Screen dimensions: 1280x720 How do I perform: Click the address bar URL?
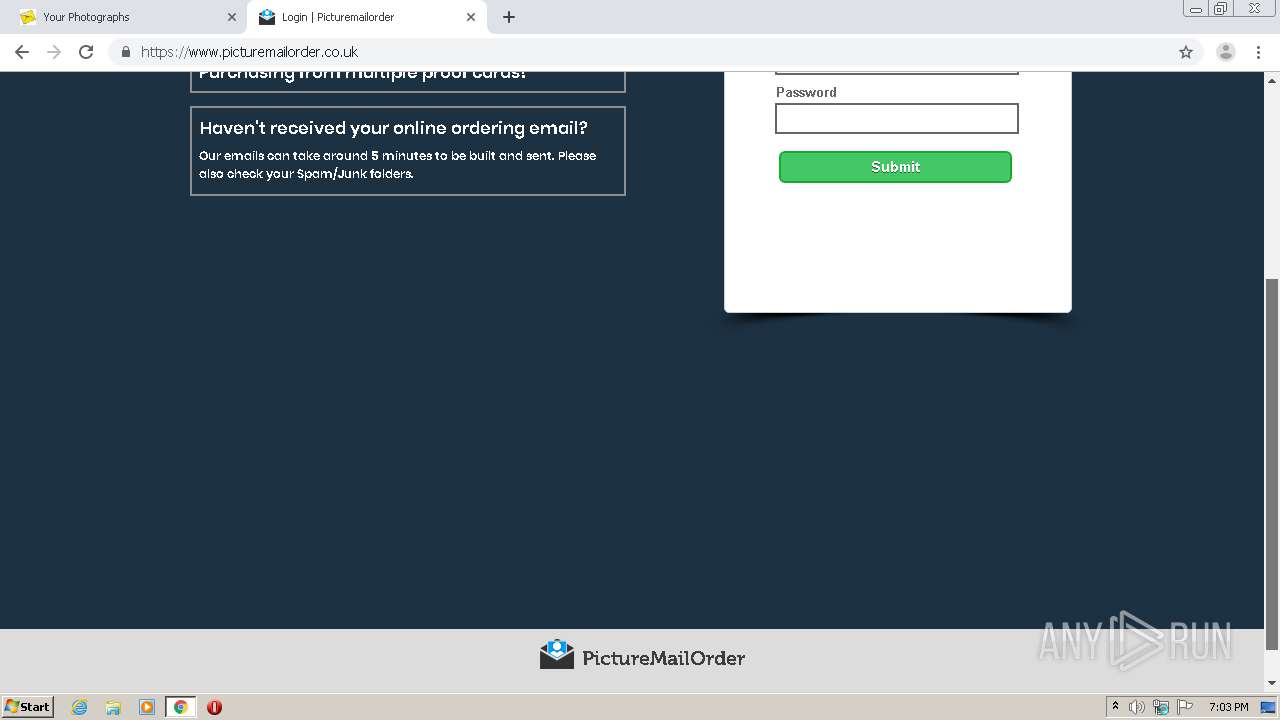click(249, 52)
